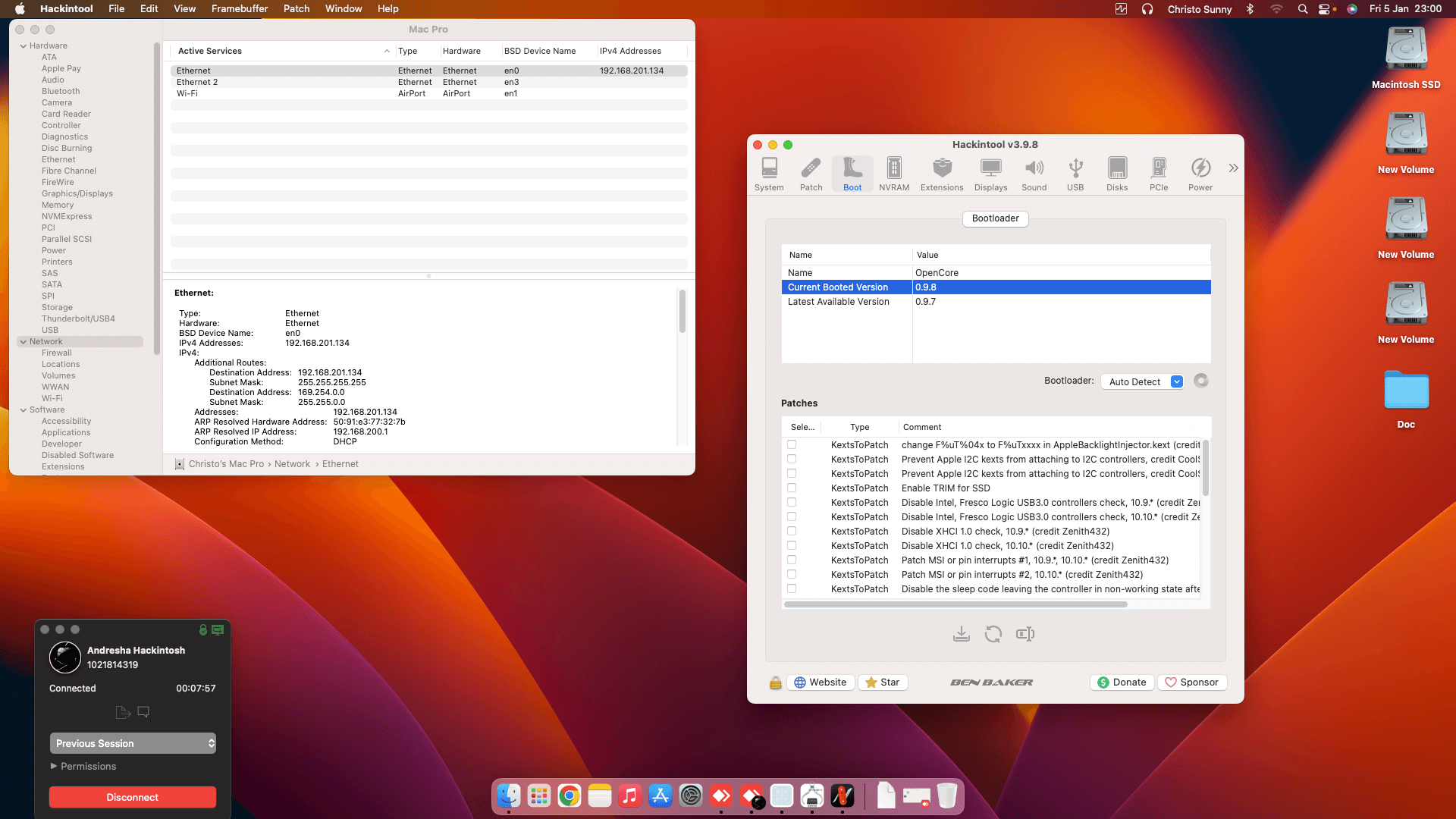
Task: Collapse the Network tree section
Action: coord(24,342)
